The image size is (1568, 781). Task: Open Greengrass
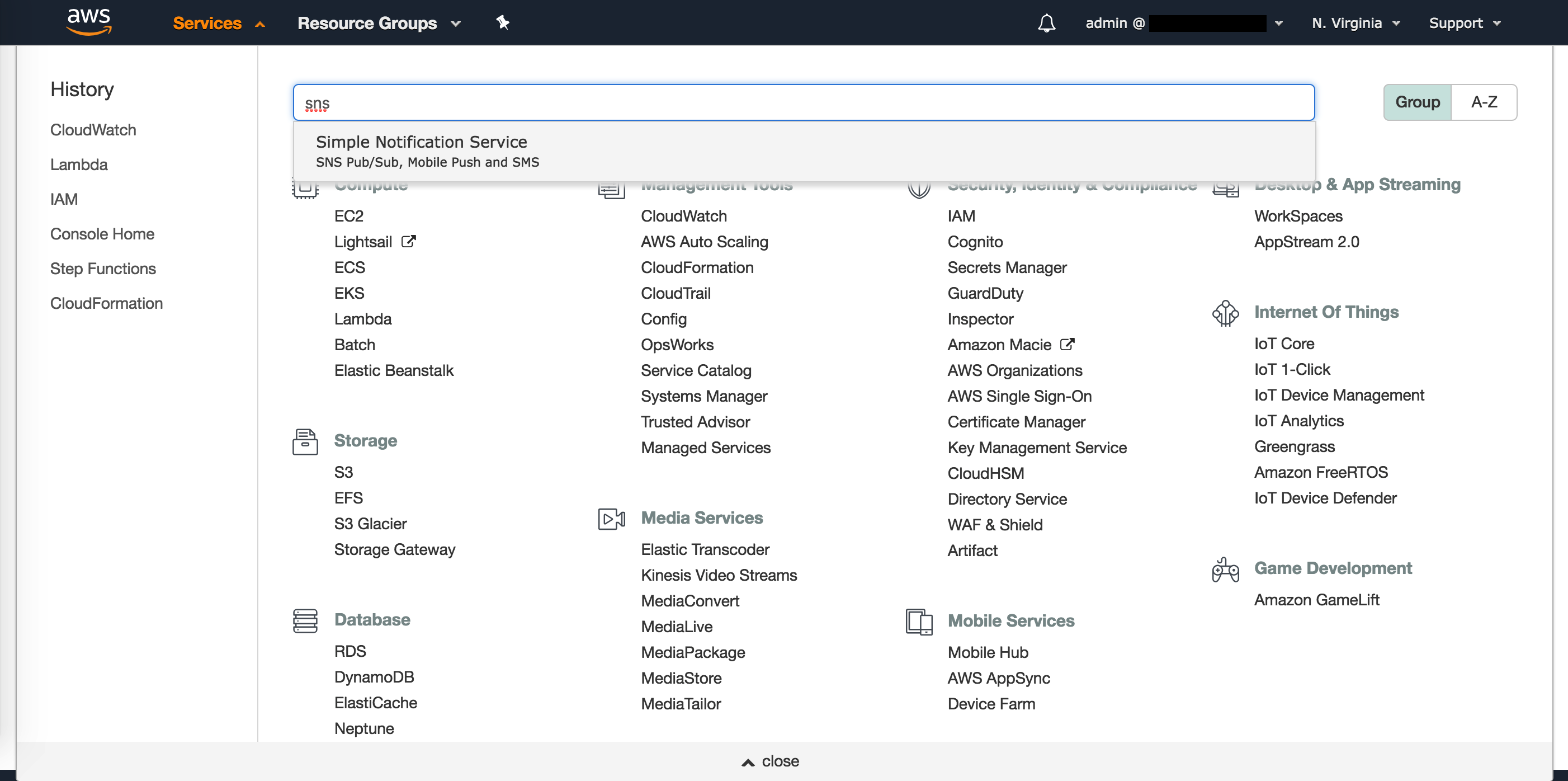coord(1294,446)
